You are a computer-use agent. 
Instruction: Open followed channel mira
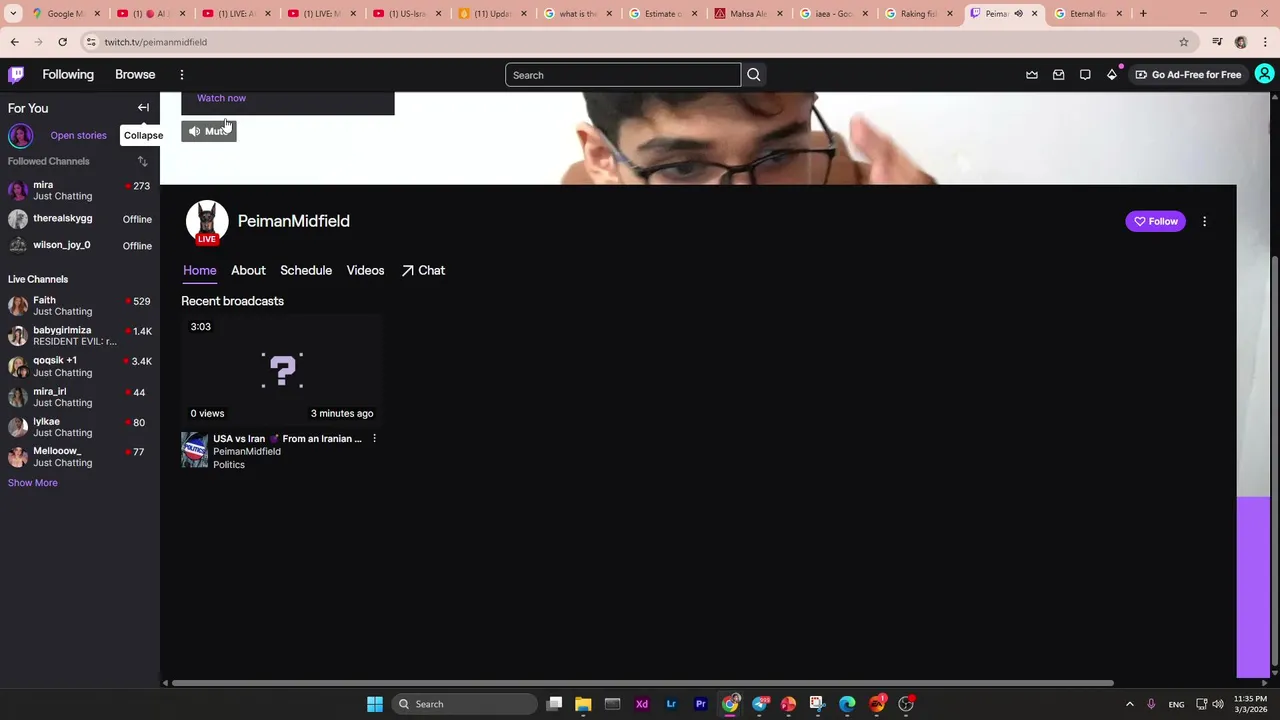click(x=79, y=190)
